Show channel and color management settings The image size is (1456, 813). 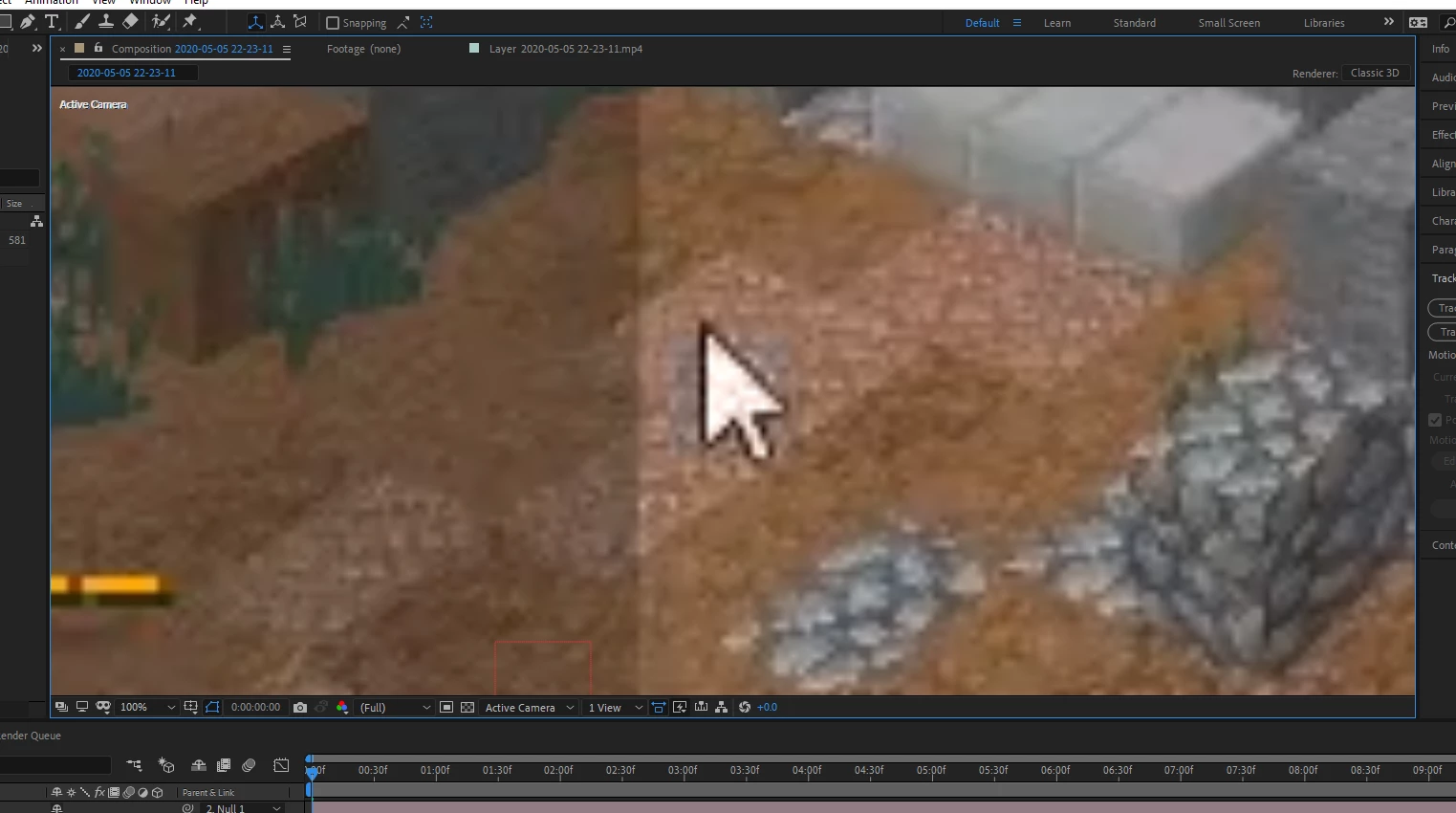click(x=342, y=707)
